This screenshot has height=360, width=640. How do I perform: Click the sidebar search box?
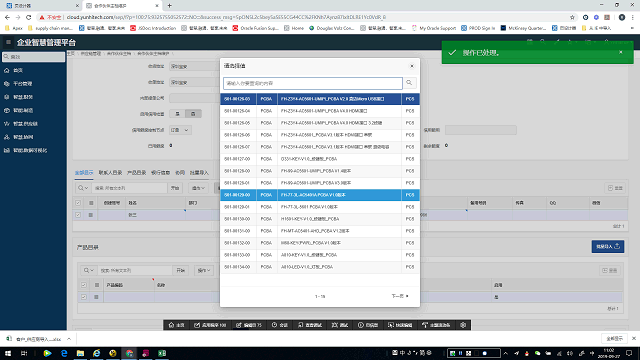tap(33, 57)
